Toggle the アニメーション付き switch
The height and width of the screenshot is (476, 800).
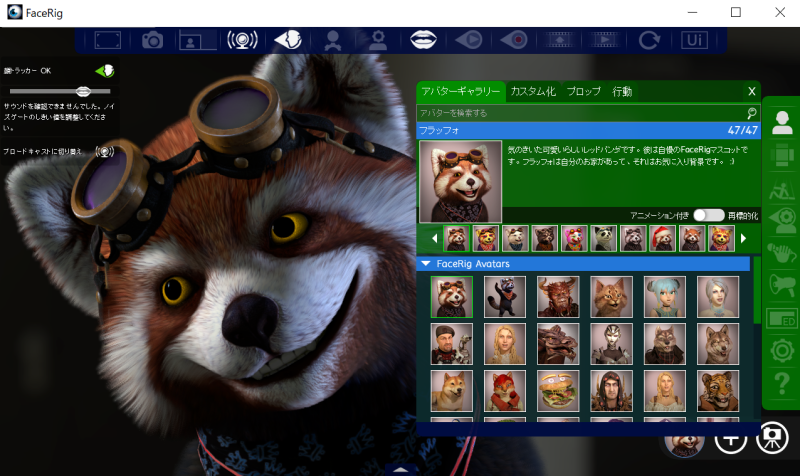(x=709, y=215)
